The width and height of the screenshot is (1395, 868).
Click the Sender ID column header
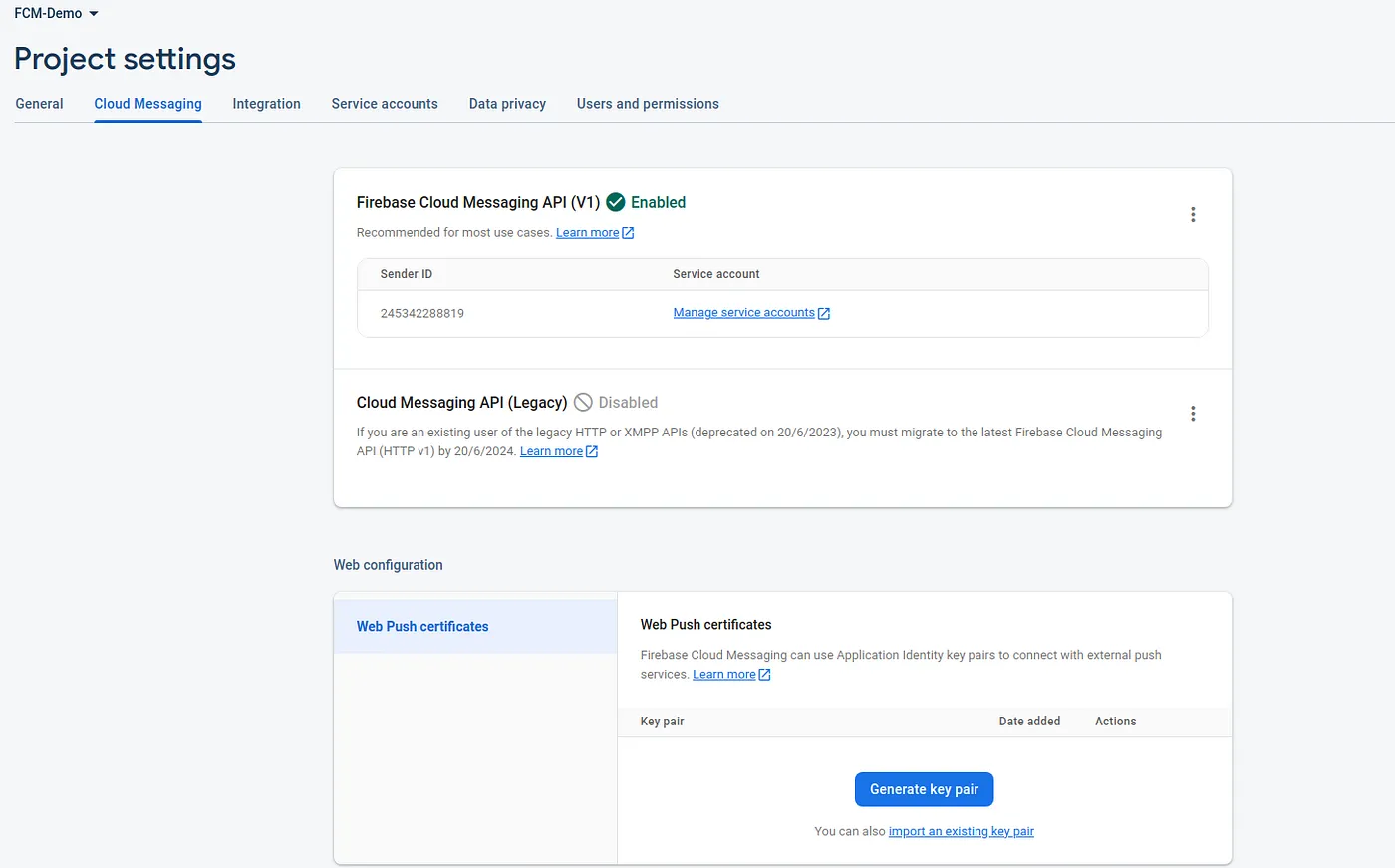click(x=407, y=274)
